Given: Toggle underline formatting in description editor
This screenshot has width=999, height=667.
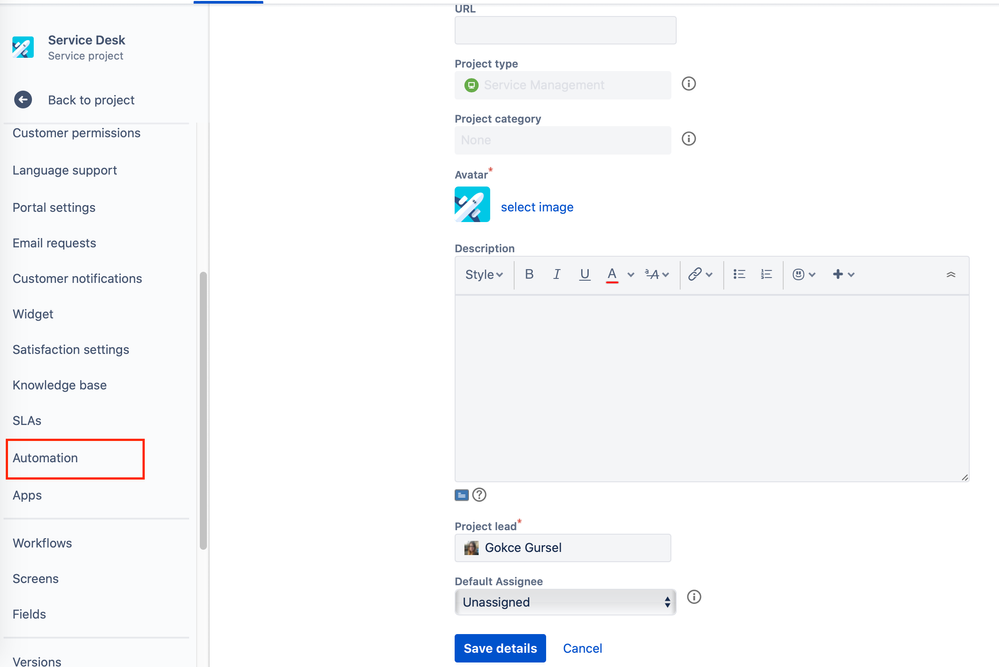Looking at the screenshot, I should 584,274.
